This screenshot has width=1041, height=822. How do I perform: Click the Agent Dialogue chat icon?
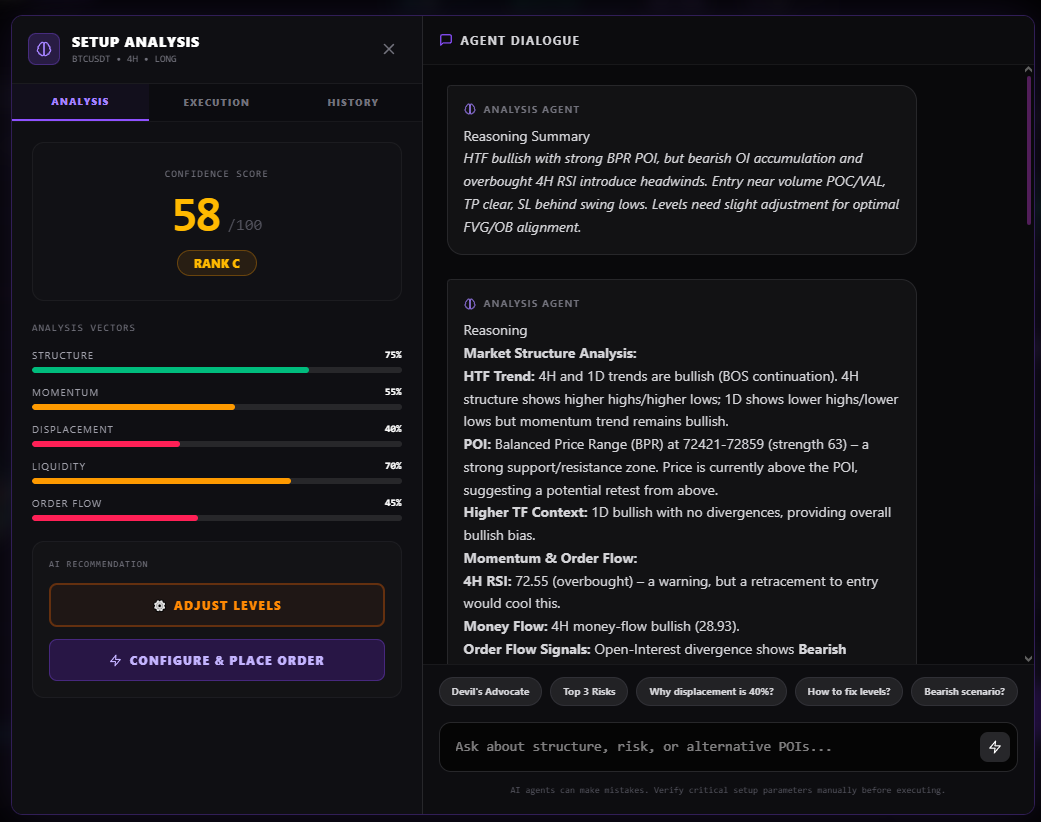[446, 41]
